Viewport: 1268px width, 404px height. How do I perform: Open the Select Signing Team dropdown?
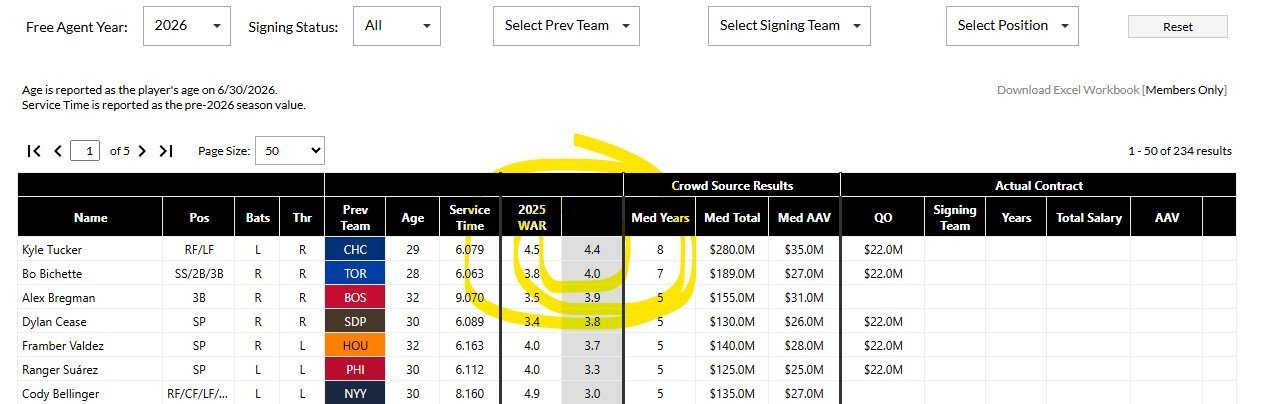pos(788,26)
